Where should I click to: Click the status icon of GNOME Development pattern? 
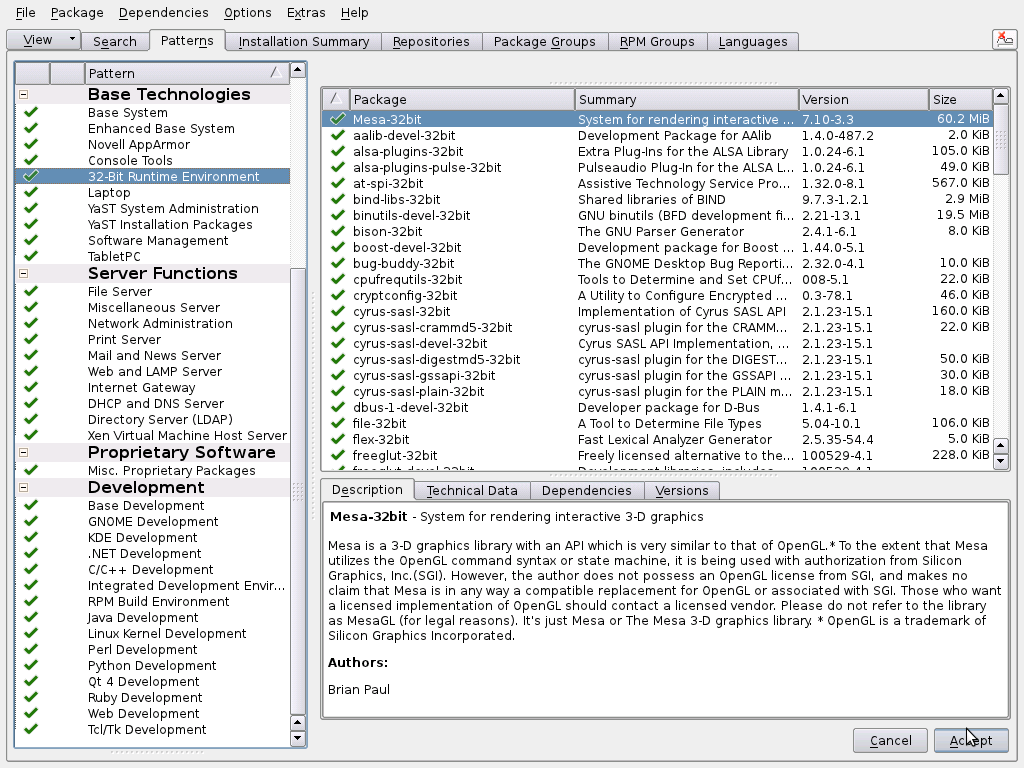[31, 521]
